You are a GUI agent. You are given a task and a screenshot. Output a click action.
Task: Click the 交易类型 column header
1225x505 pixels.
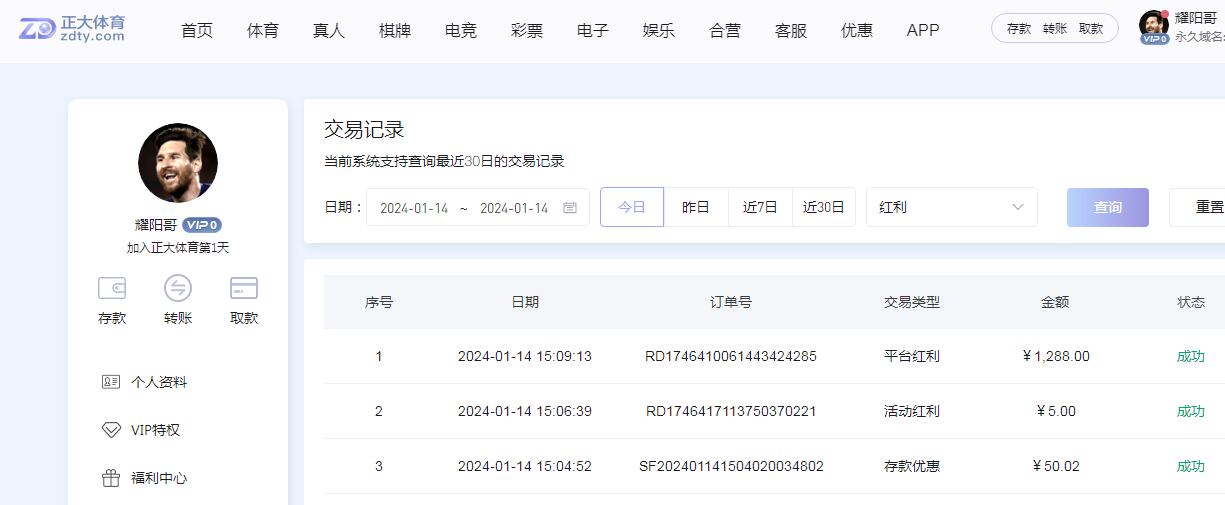[x=912, y=302]
